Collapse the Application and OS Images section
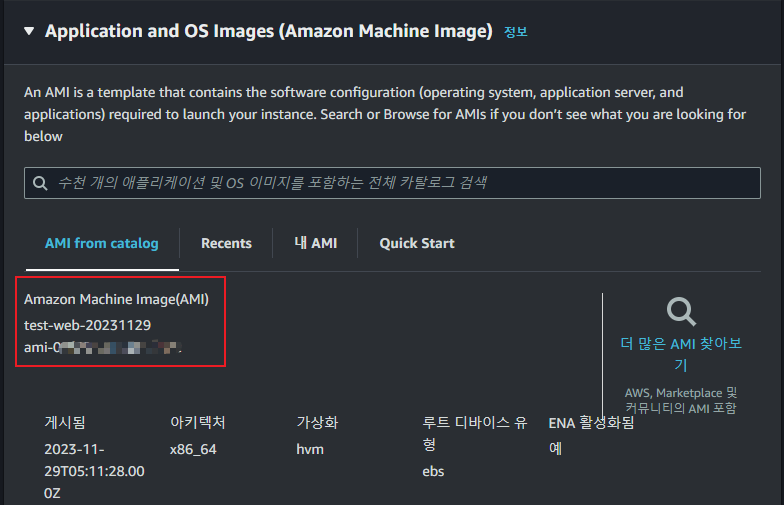 [29, 31]
